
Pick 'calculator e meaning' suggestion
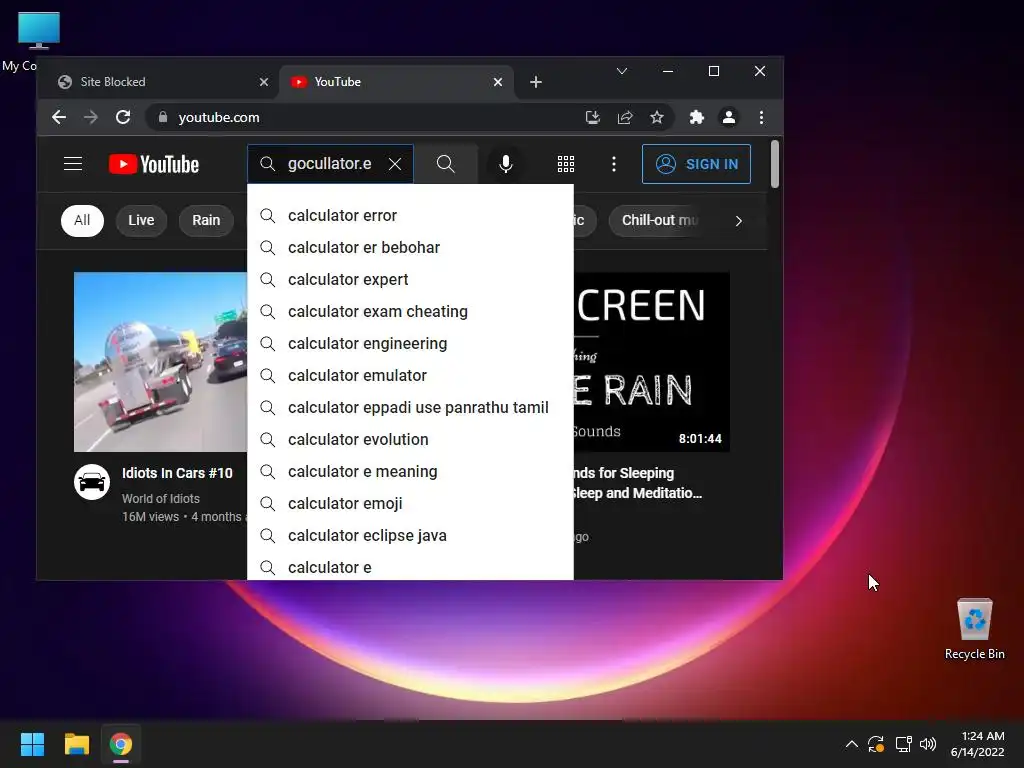point(410,472)
